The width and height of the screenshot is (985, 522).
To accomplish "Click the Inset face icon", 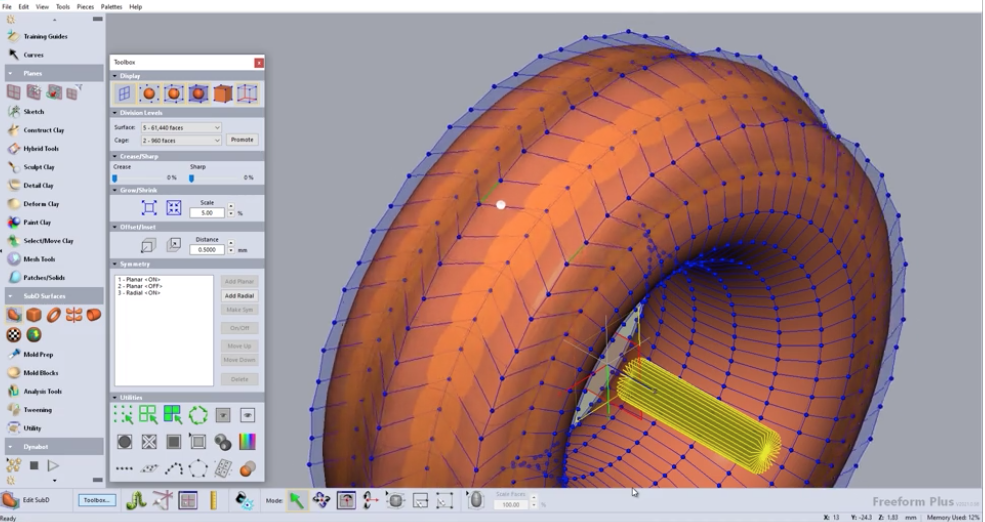I will (173, 245).
